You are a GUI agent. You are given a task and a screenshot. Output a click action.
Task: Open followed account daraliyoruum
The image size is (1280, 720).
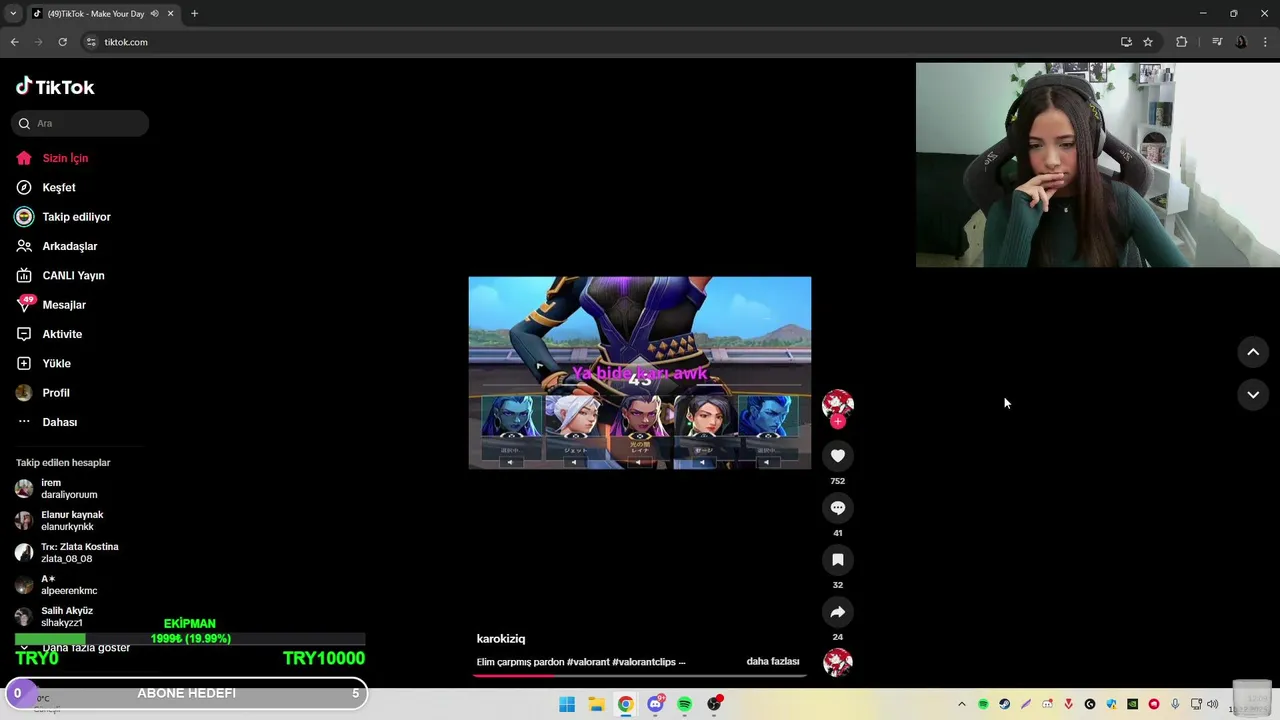[x=69, y=489]
